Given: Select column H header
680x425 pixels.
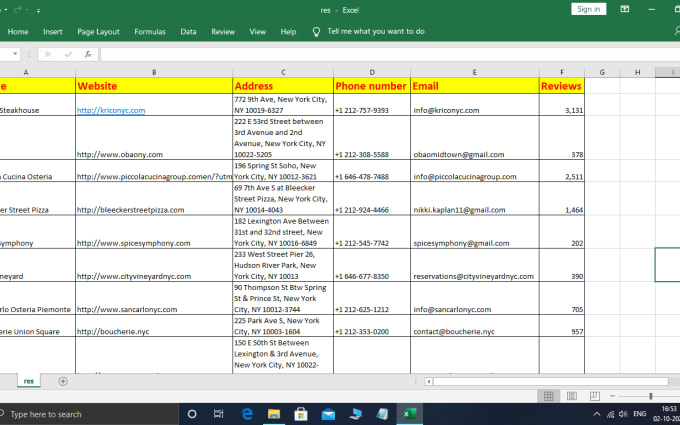Looking at the screenshot, I should coord(638,72).
